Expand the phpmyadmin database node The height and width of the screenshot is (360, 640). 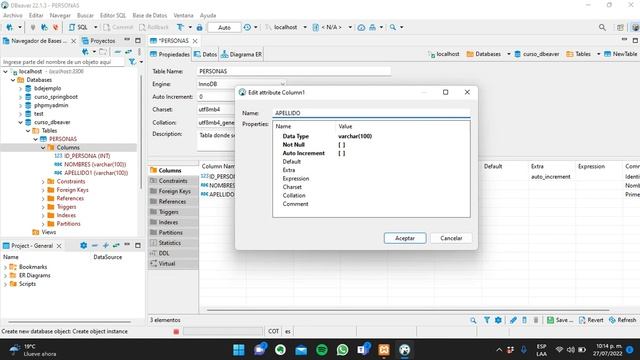pyautogui.click(x=20, y=106)
